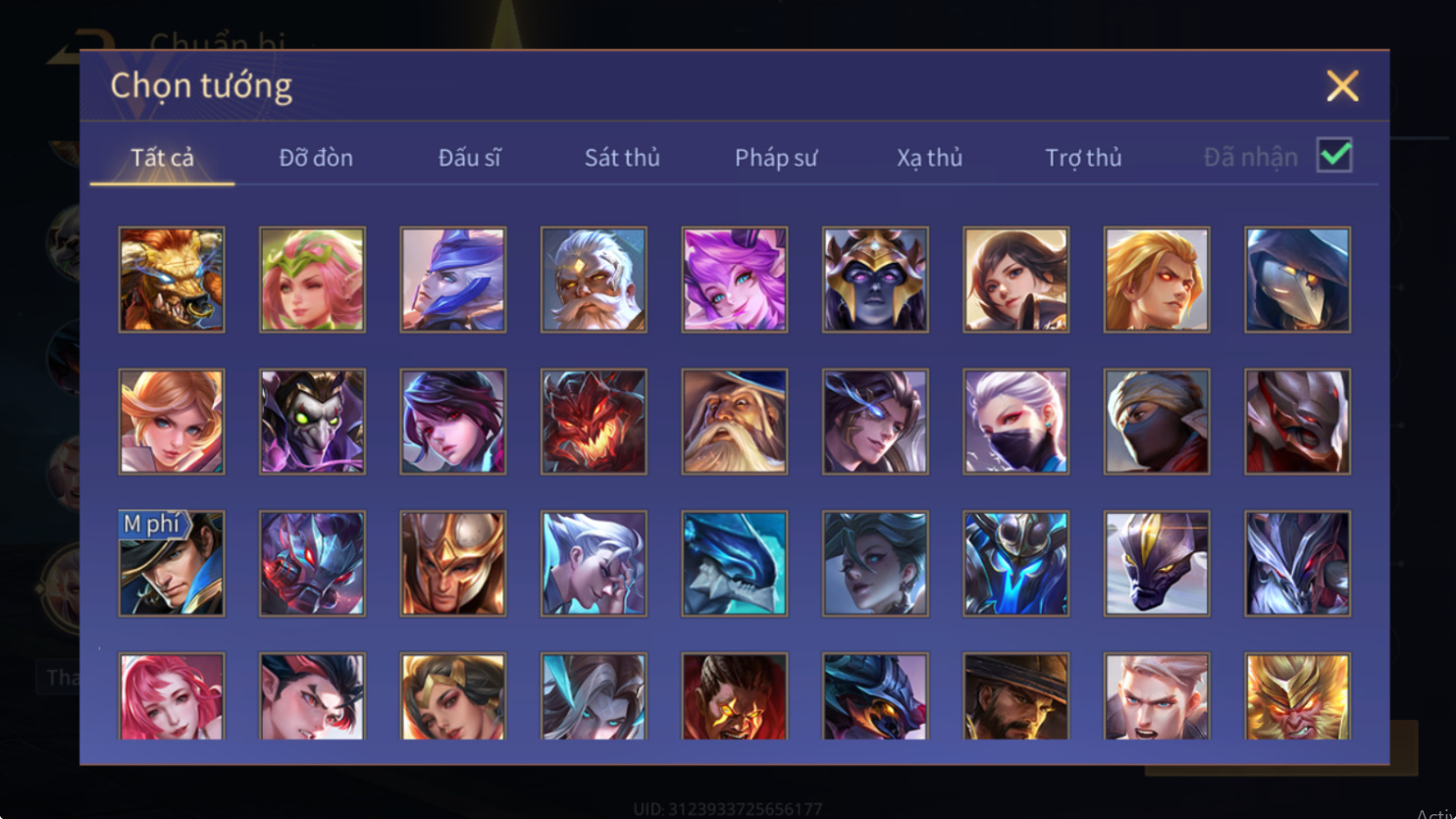Select the orange bull-beast hero portrait

(172, 280)
